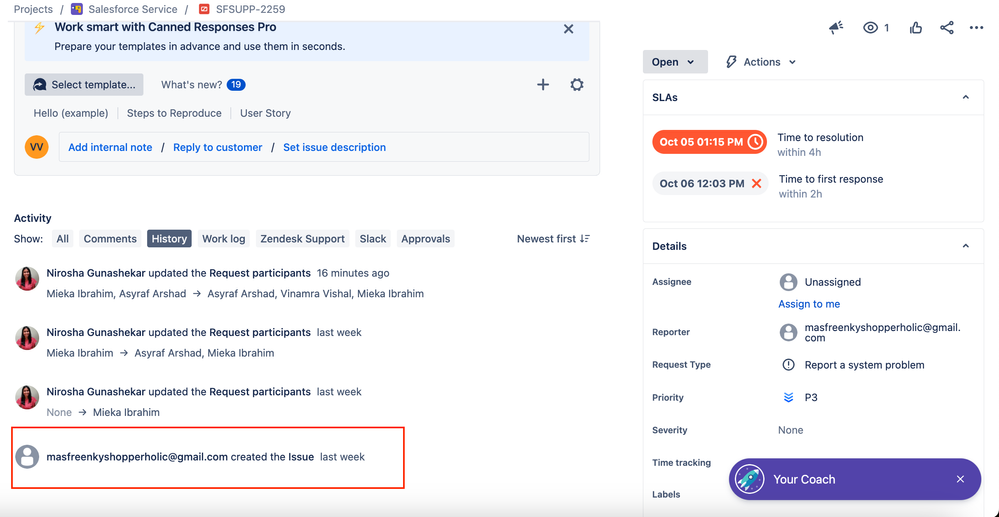The height and width of the screenshot is (517, 999).
Task: Click the Oct 06 12:03 PM SLA badge
Action: click(x=710, y=184)
